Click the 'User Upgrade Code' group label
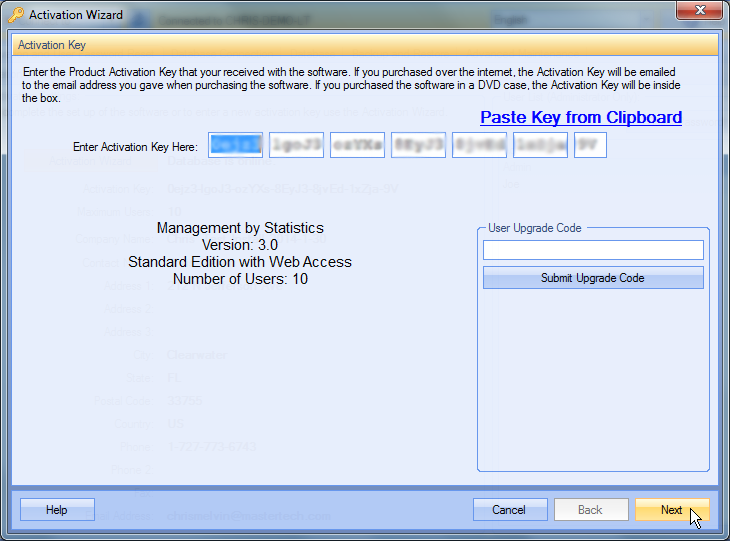 [x=534, y=228]
